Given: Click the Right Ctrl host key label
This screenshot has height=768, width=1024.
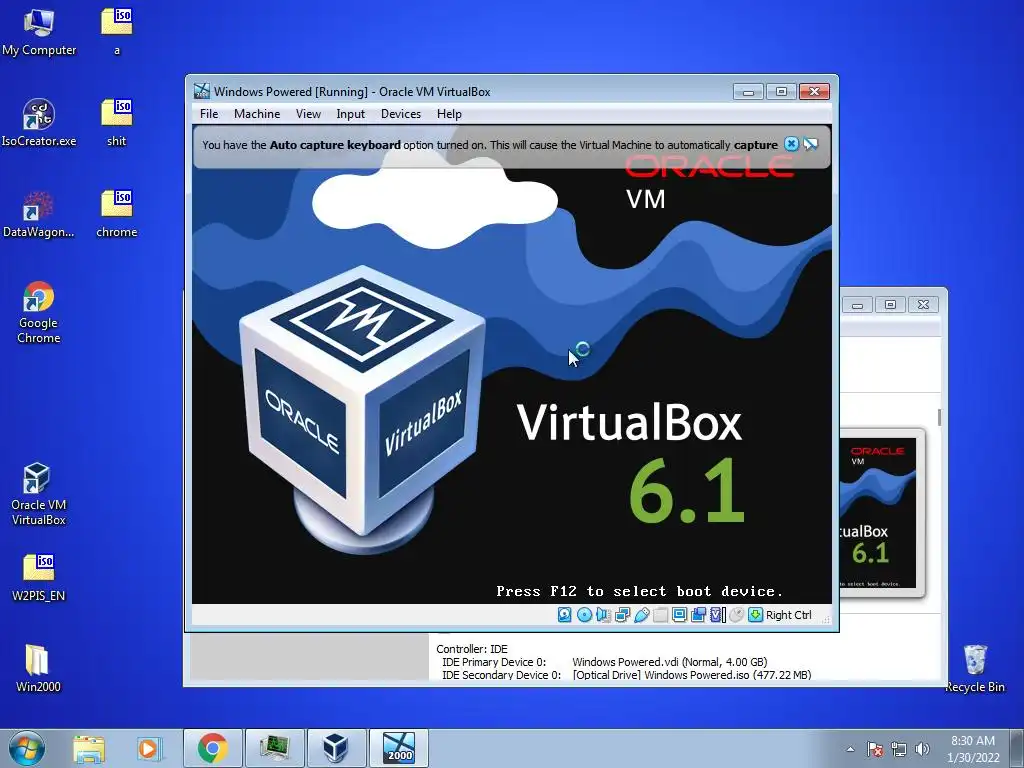Looking at the screenshot, I should click(788, 615).
